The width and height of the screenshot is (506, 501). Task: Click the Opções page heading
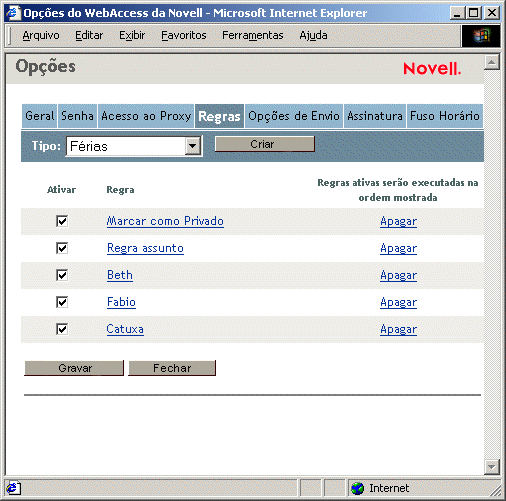(45, 67)
